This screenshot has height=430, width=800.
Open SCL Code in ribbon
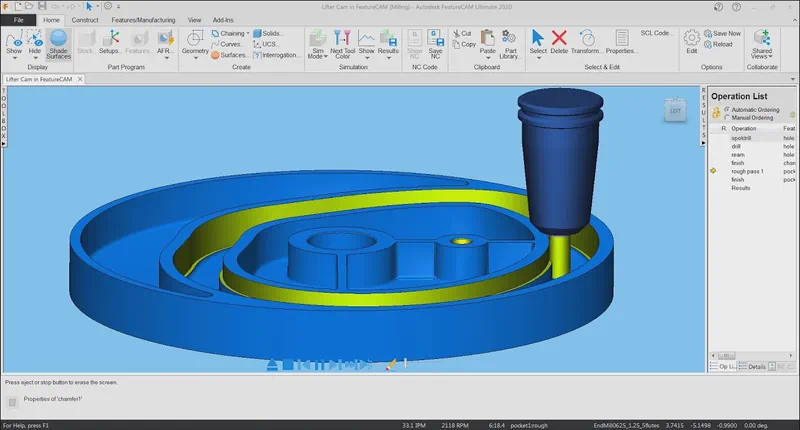(x=656, y=33)
